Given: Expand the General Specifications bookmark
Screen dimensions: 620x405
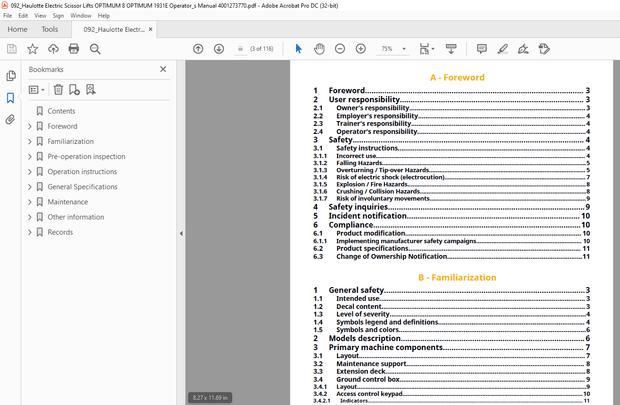Looking at the screenshot, I should [x=30, y=187].
